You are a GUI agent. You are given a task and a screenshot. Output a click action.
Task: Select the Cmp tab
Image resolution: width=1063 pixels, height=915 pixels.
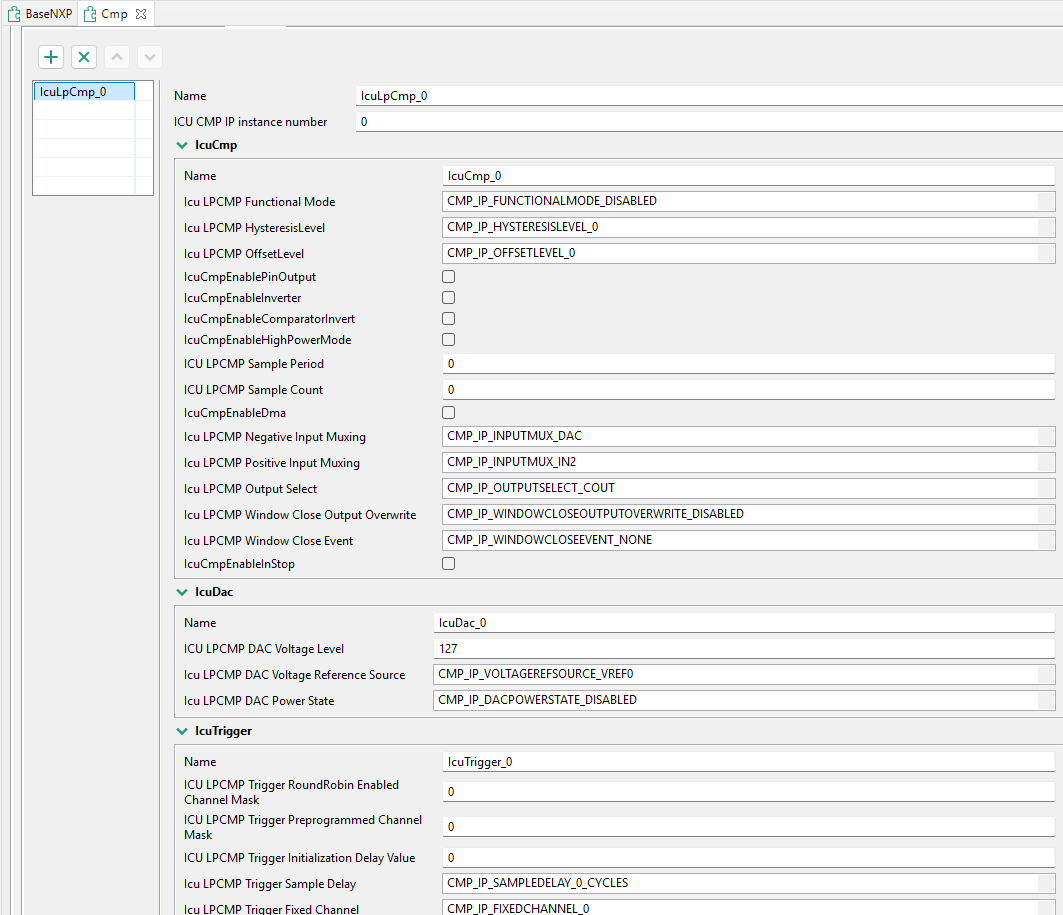[x=113, y=14]
